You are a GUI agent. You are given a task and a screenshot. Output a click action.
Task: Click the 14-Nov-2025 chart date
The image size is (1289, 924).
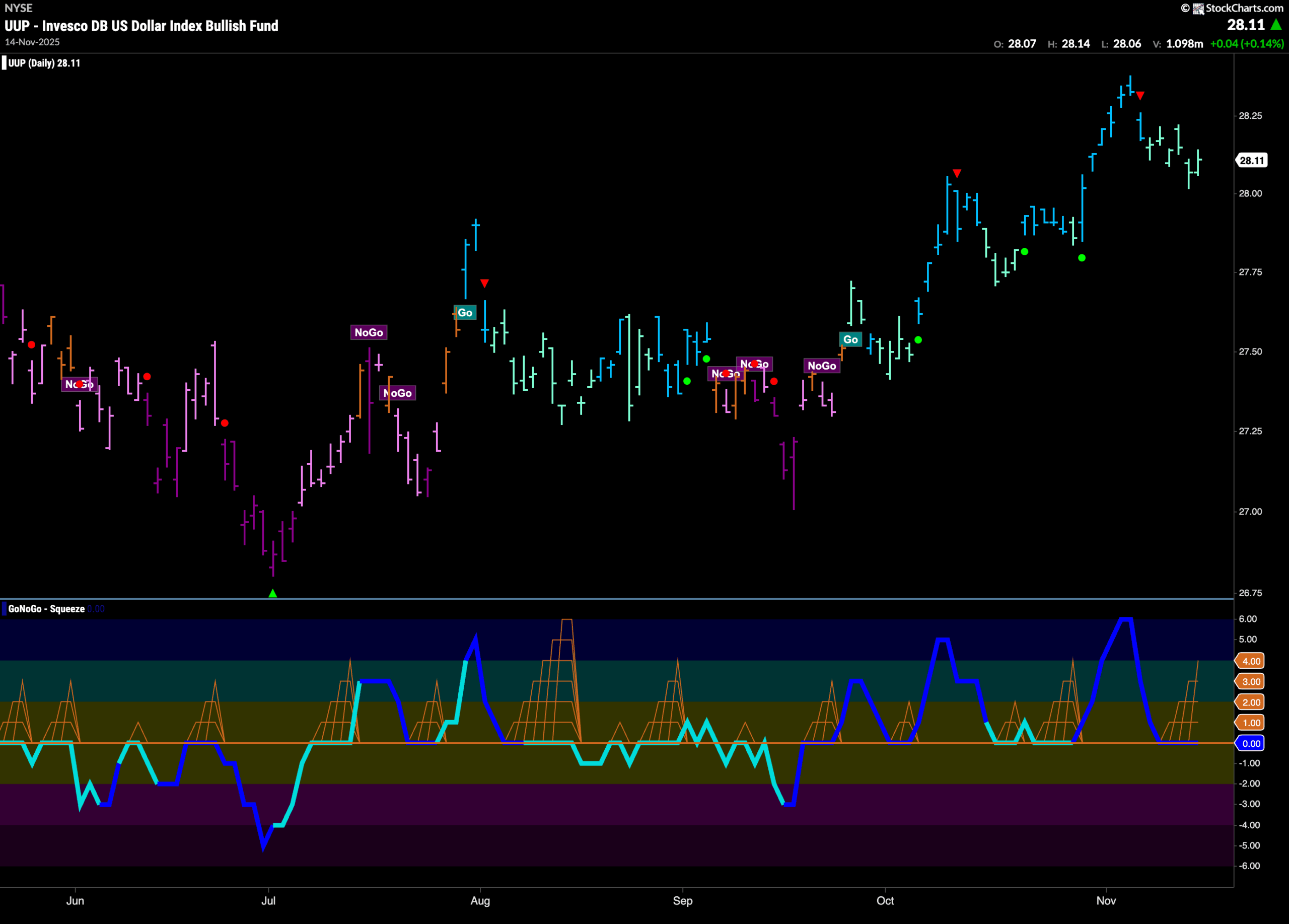(32, 42)
